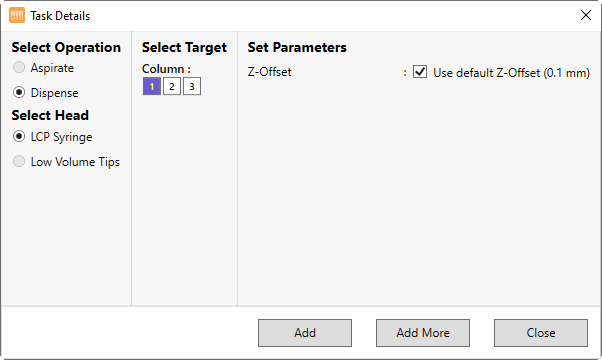Click the Task Details title text
This screenshot has width=602, height=360.
coord(60,16)
